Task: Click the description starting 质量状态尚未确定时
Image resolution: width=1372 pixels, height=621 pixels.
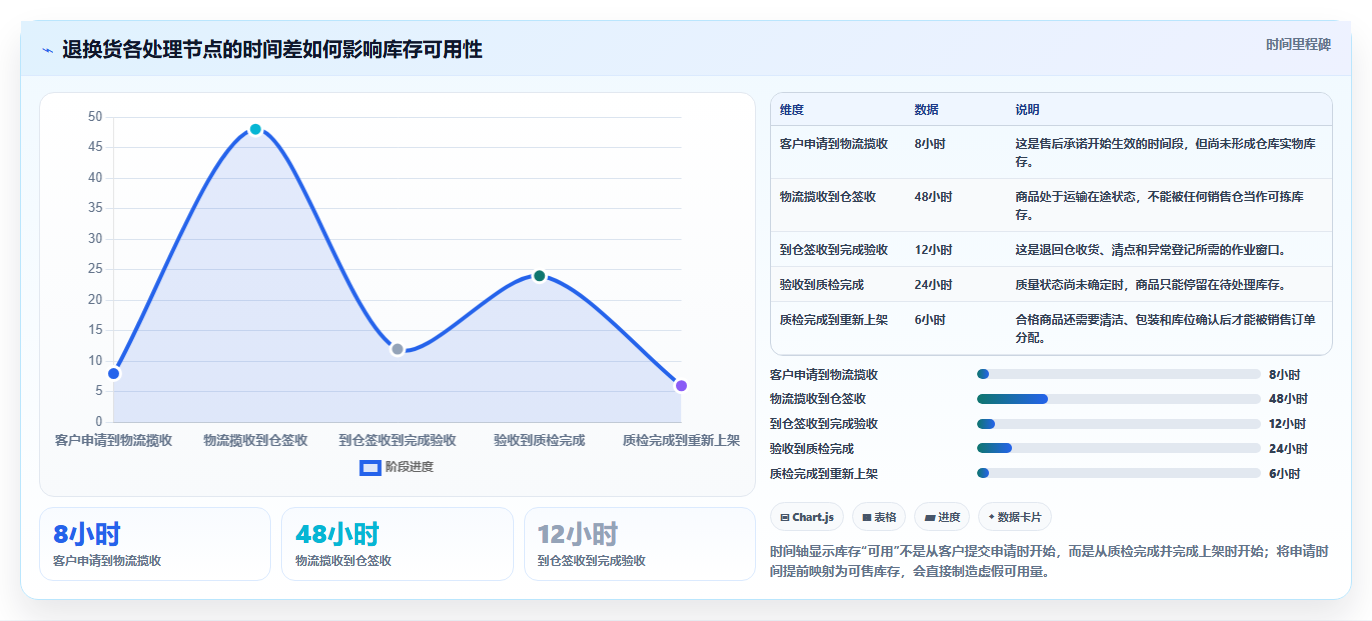Action: 1150,285
